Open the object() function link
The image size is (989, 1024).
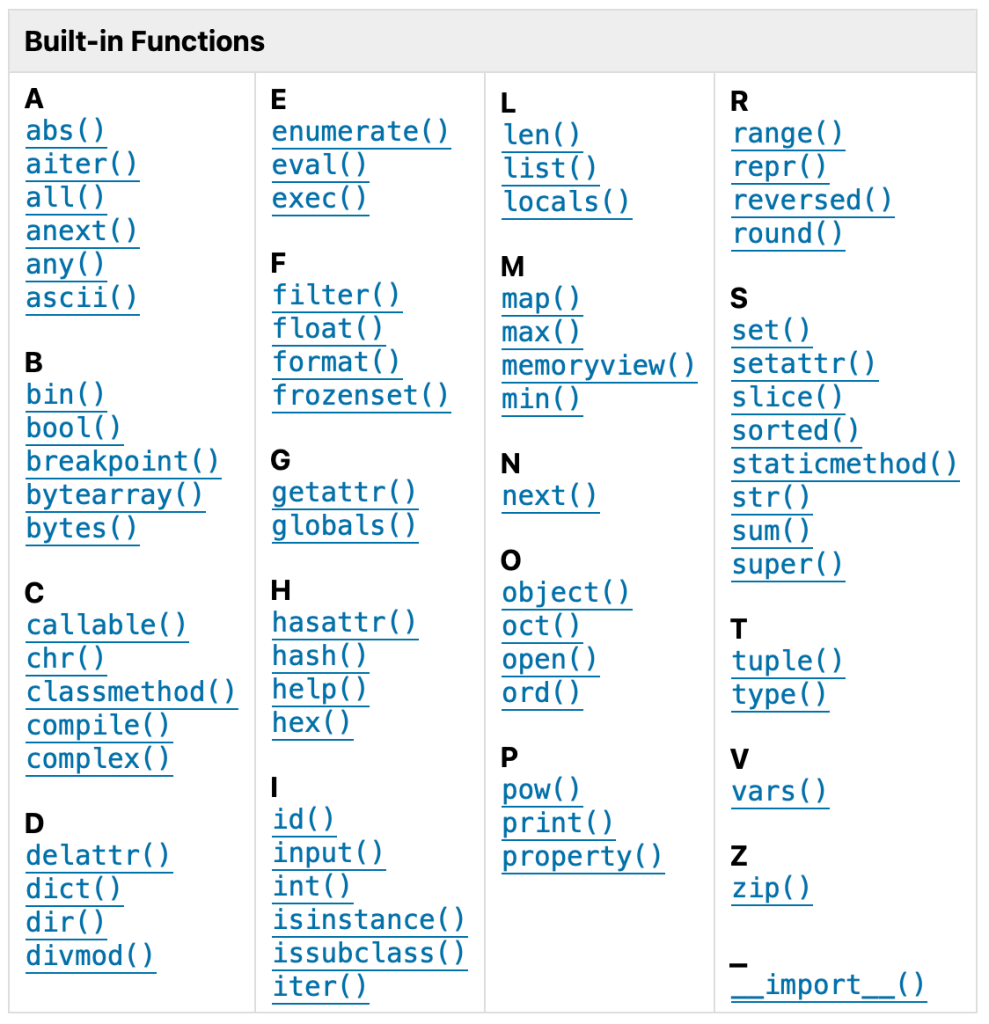566,593
